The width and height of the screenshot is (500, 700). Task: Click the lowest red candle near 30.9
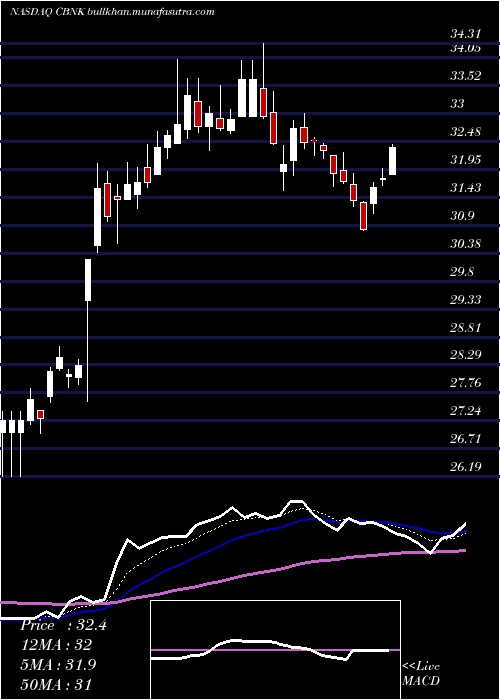pyautogui.click(x=363, y=216)
